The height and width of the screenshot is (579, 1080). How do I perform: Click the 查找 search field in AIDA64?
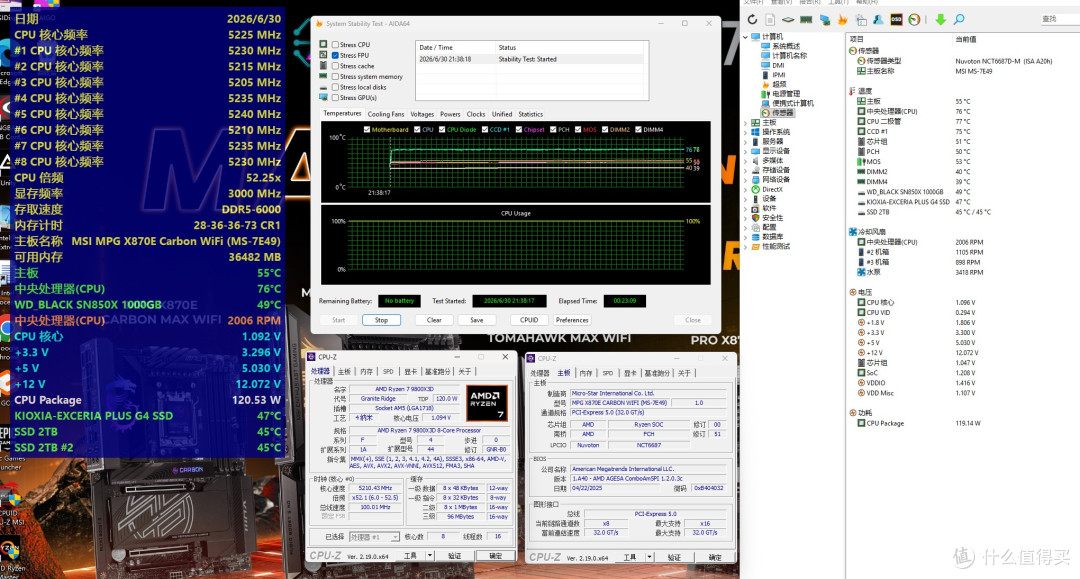(x=1059, y=19)
